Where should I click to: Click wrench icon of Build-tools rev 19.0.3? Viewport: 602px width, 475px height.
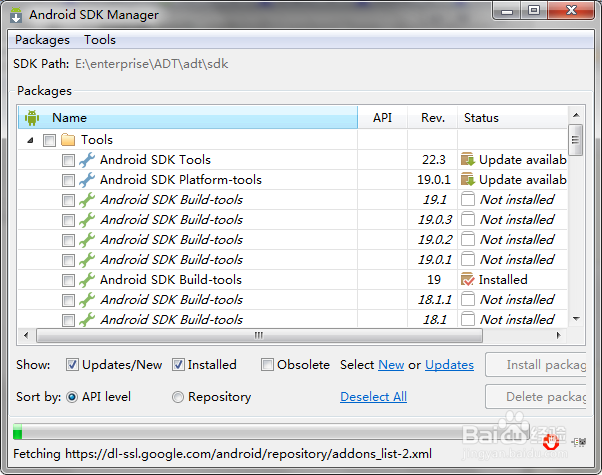[87, 220]
